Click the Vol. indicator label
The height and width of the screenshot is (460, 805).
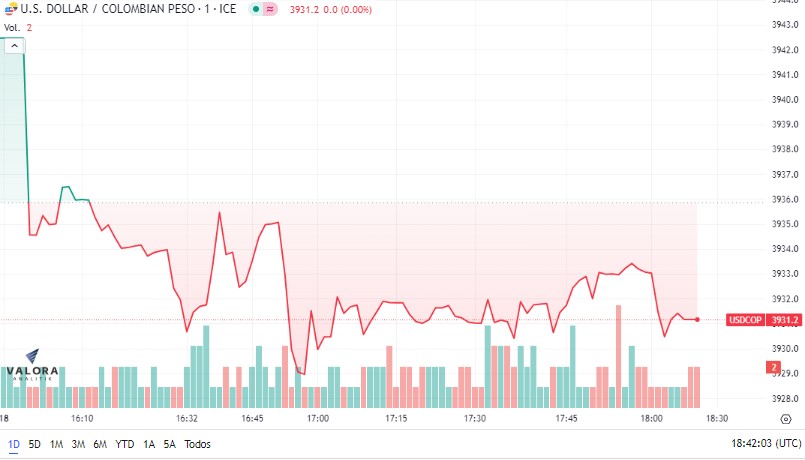[x=12, y=27]
